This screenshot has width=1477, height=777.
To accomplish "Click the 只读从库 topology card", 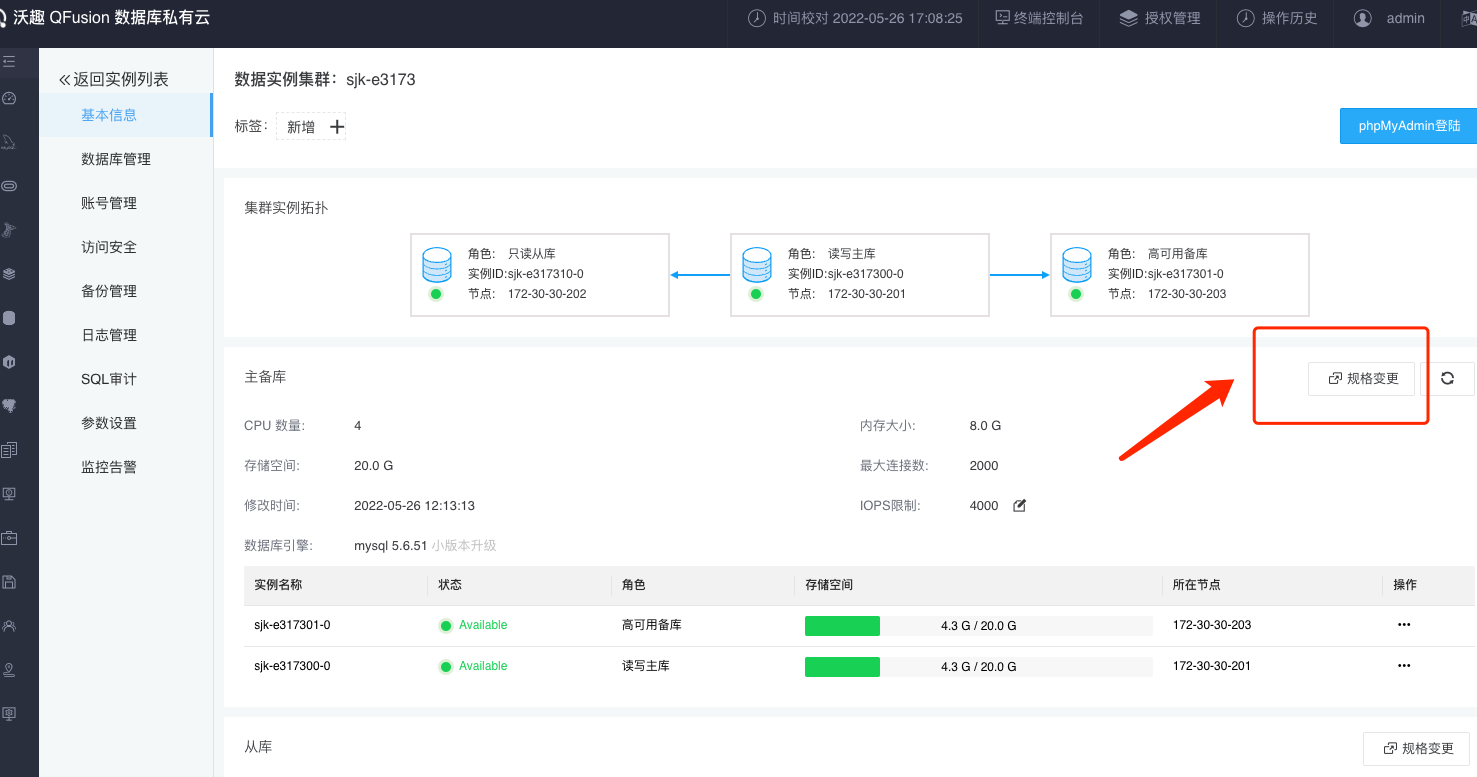I will coord(540,275).
